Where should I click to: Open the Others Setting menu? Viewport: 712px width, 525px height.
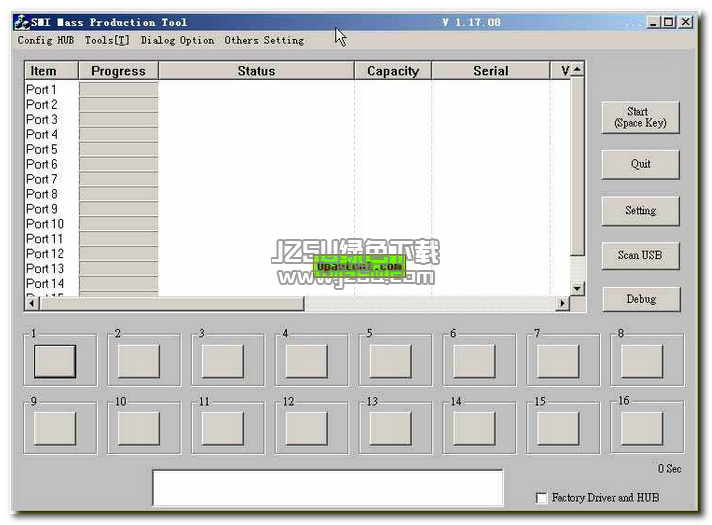pyautogui.click(x=264, y=40)
